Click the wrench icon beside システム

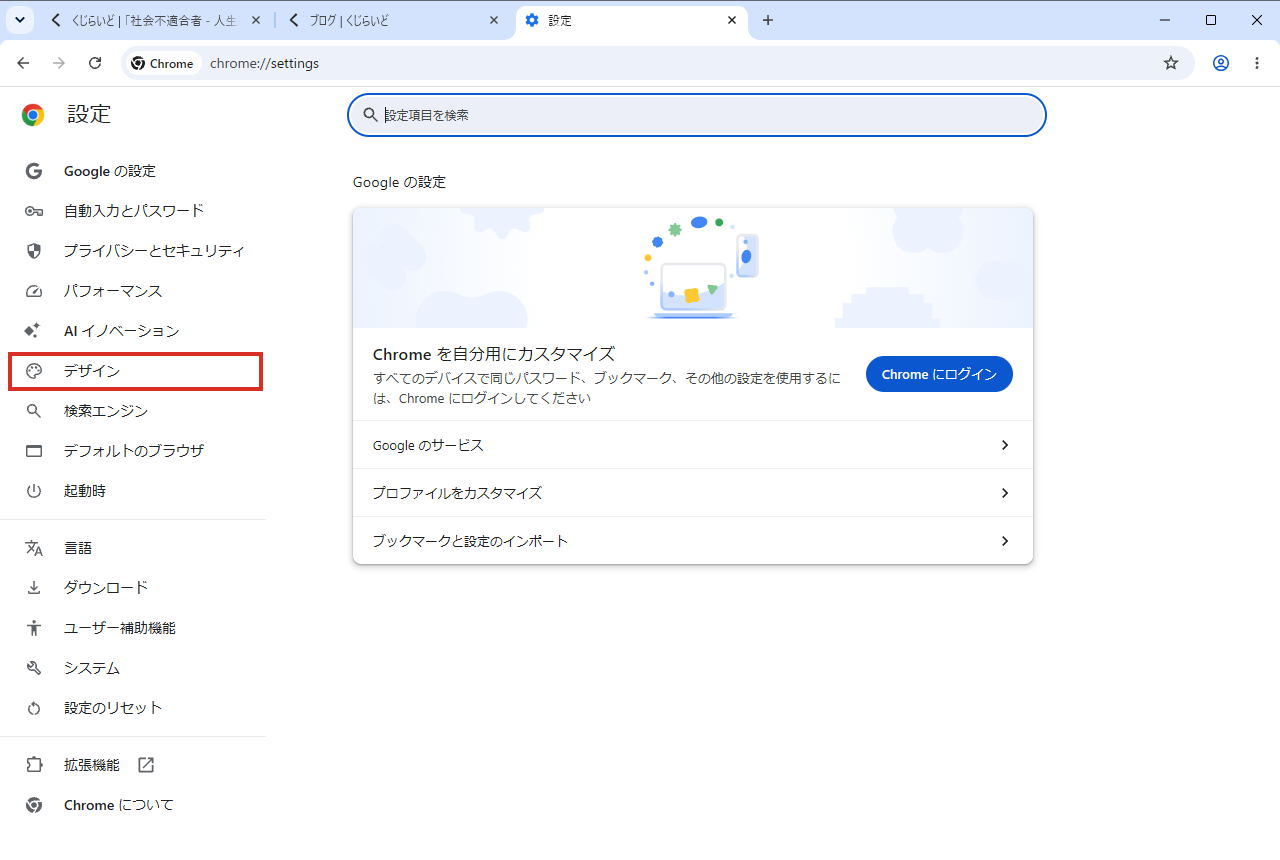coord(34,668)
